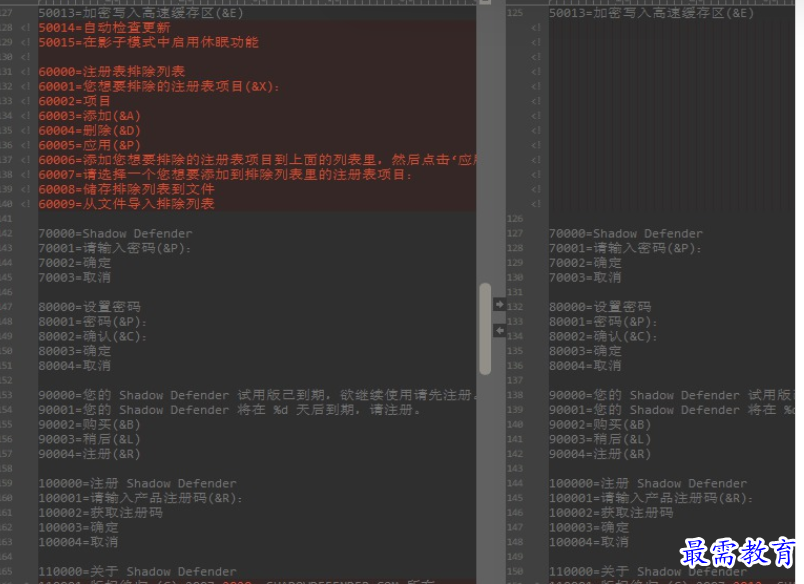The height and width of the screenshot is (584, 804).
Task: Click left pane line number 147
Action: click(6, 307)
